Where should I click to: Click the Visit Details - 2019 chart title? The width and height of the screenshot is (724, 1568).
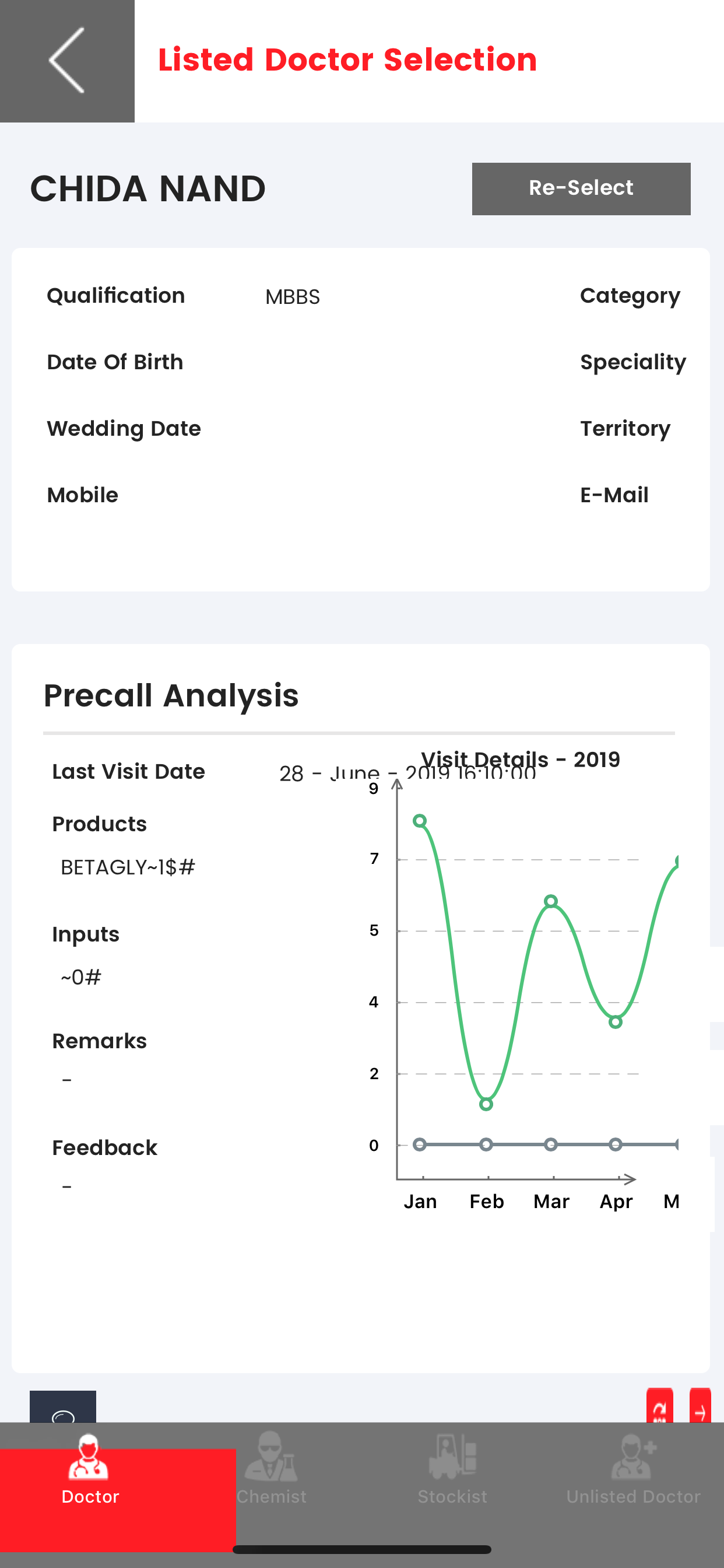pos(521,759)
